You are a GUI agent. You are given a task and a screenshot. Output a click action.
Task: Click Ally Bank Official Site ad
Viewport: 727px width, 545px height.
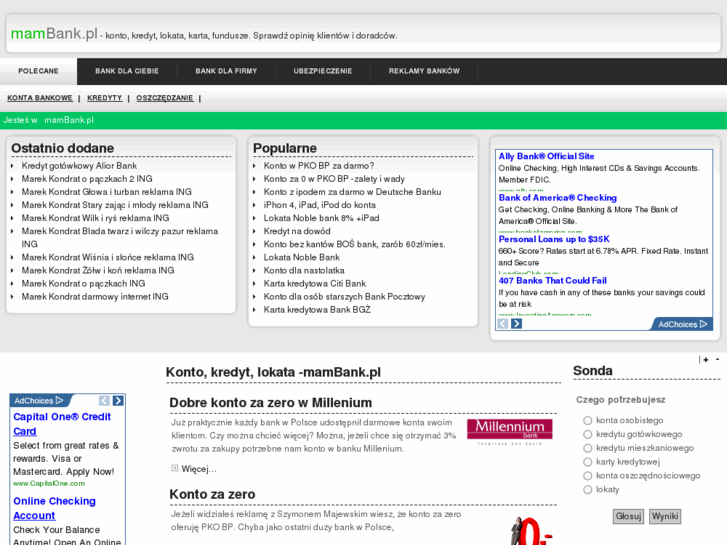(546, 156)
